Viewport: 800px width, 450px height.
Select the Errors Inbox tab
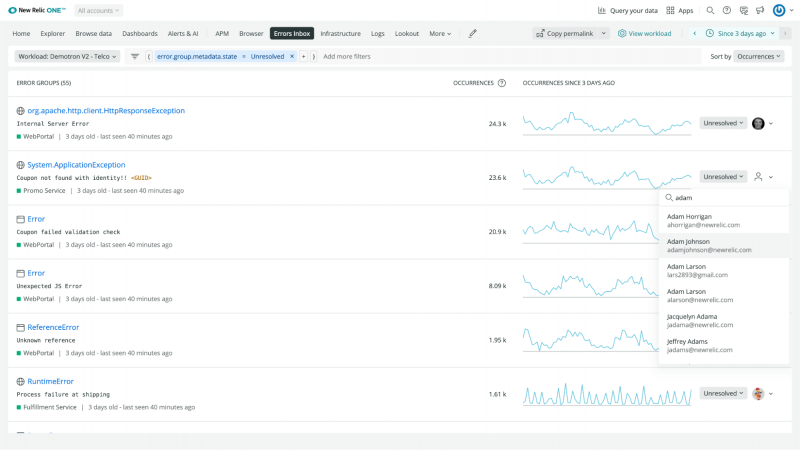292,34
